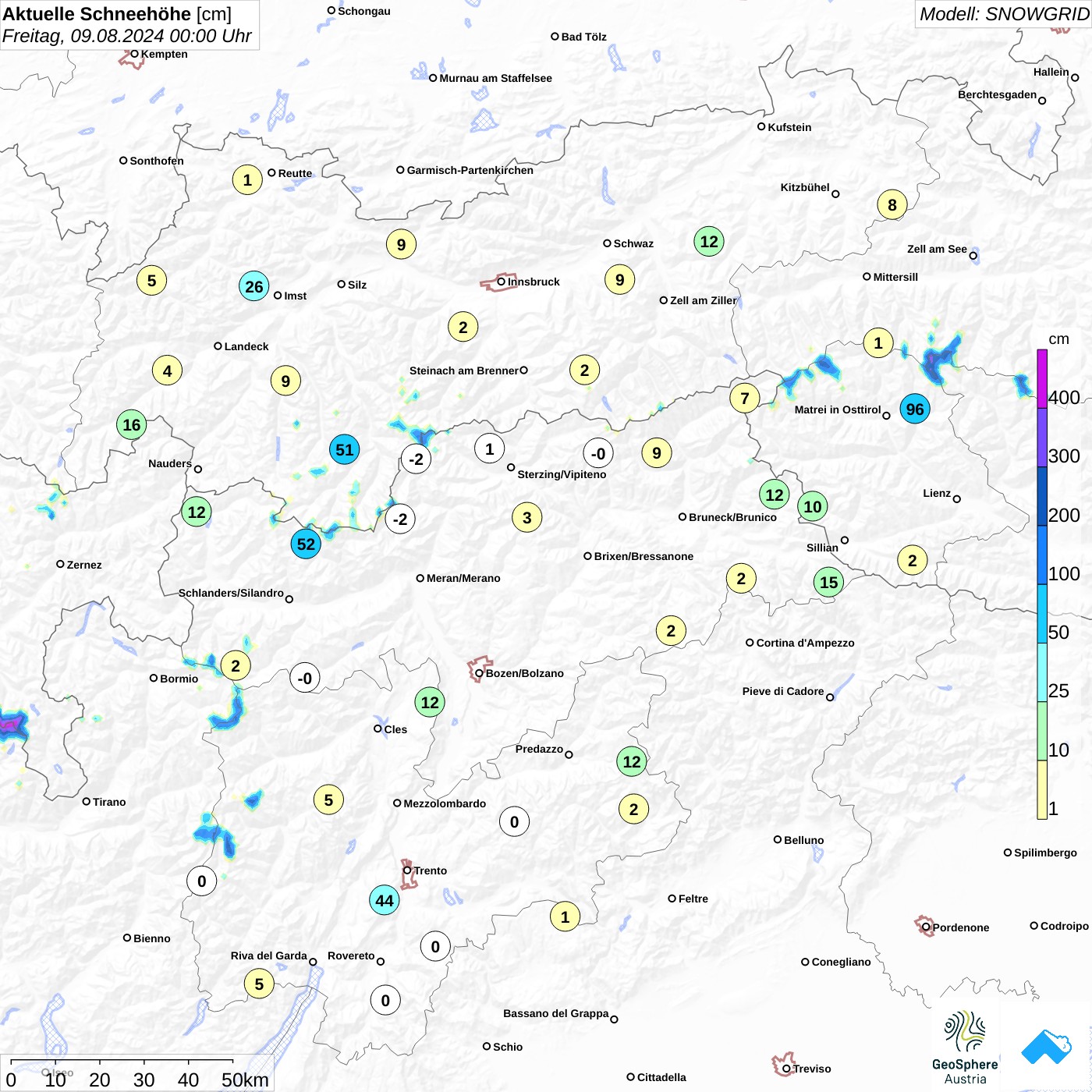The image size is (1092, 1092).
Task: Select the 26 cm marker near Imst
Action: [254, 286]
